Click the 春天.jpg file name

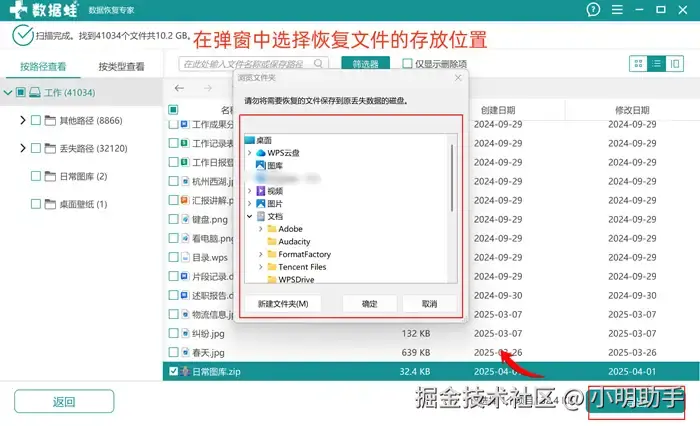point(208,352)
